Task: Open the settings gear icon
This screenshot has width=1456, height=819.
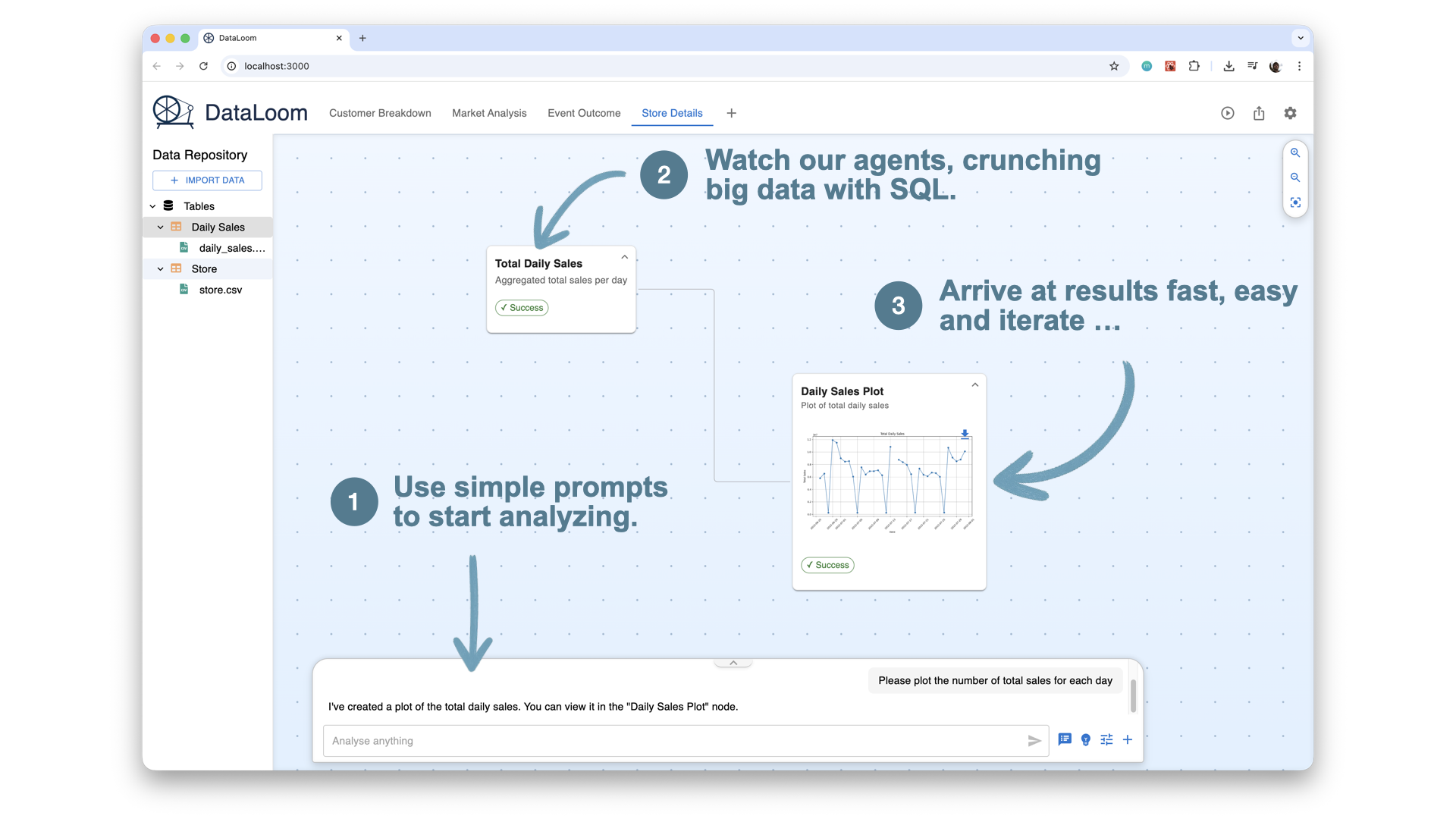Action: pyautogui.click(x=1290, y=113)
